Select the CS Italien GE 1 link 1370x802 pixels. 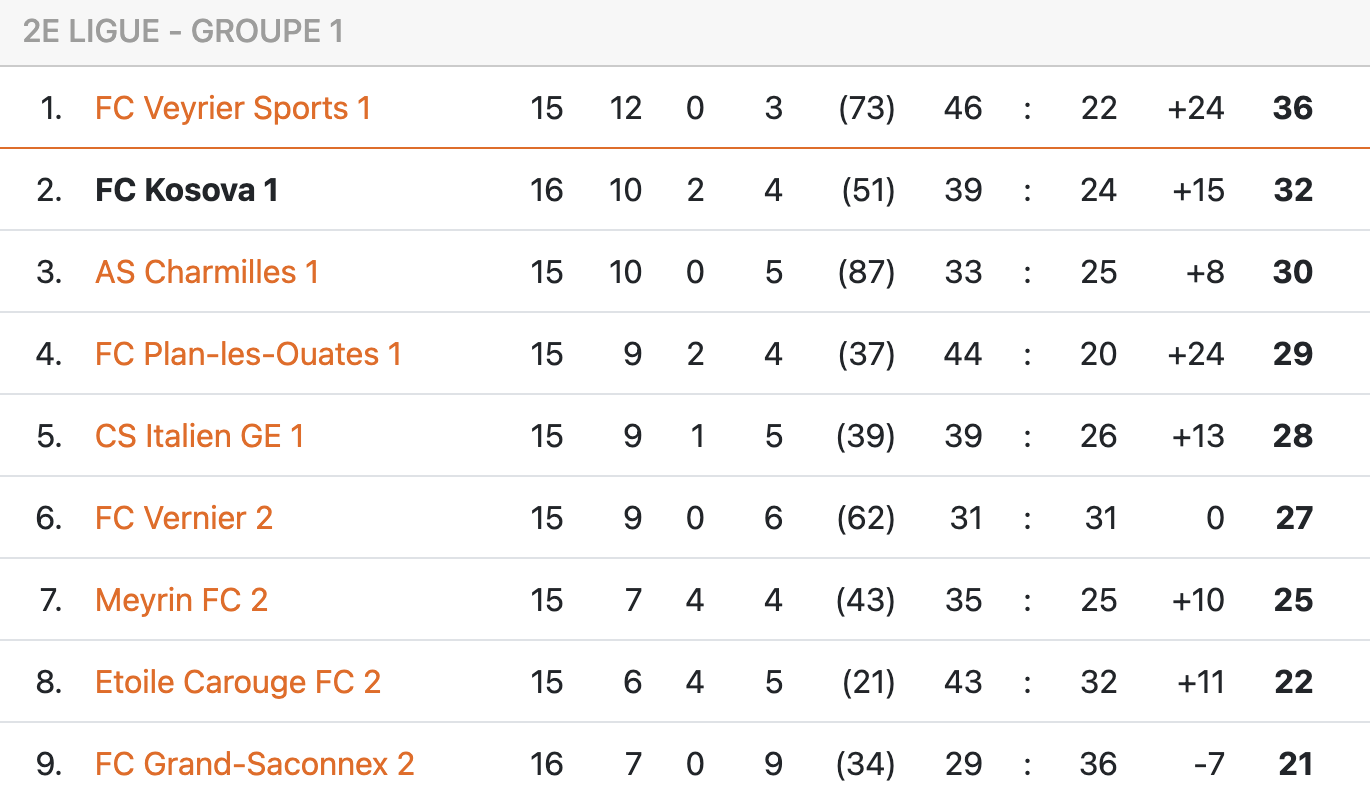click(x=199, y=436)
